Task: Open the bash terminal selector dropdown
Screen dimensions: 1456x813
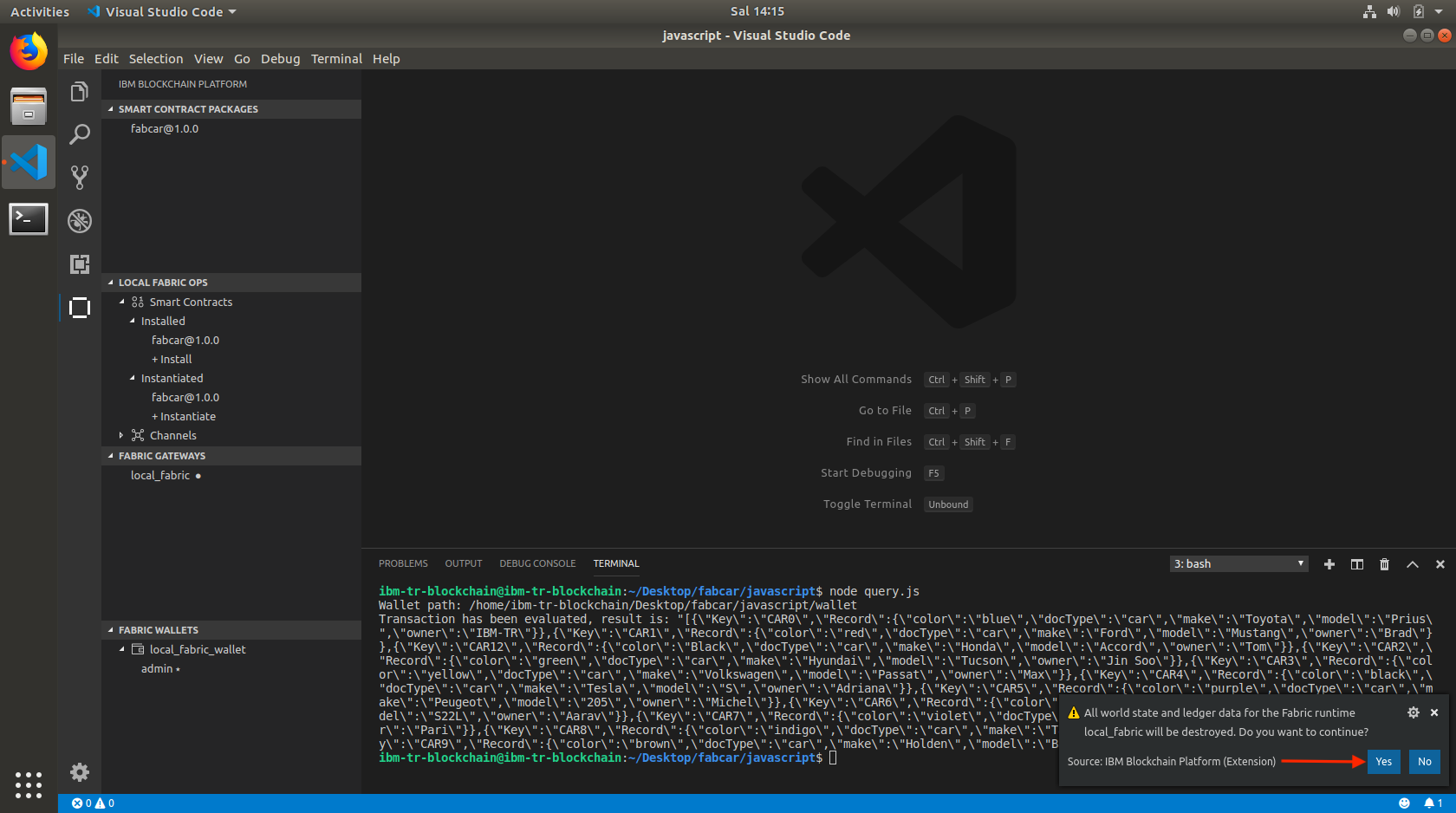Action: (1238, 564)
